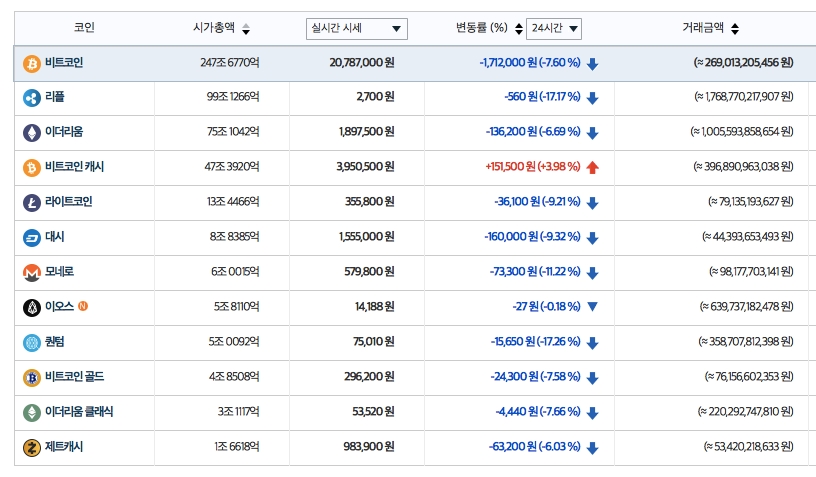
Task: Click the red up arrow in 비트코인 캐시 row
Action: tap(592, 167)
